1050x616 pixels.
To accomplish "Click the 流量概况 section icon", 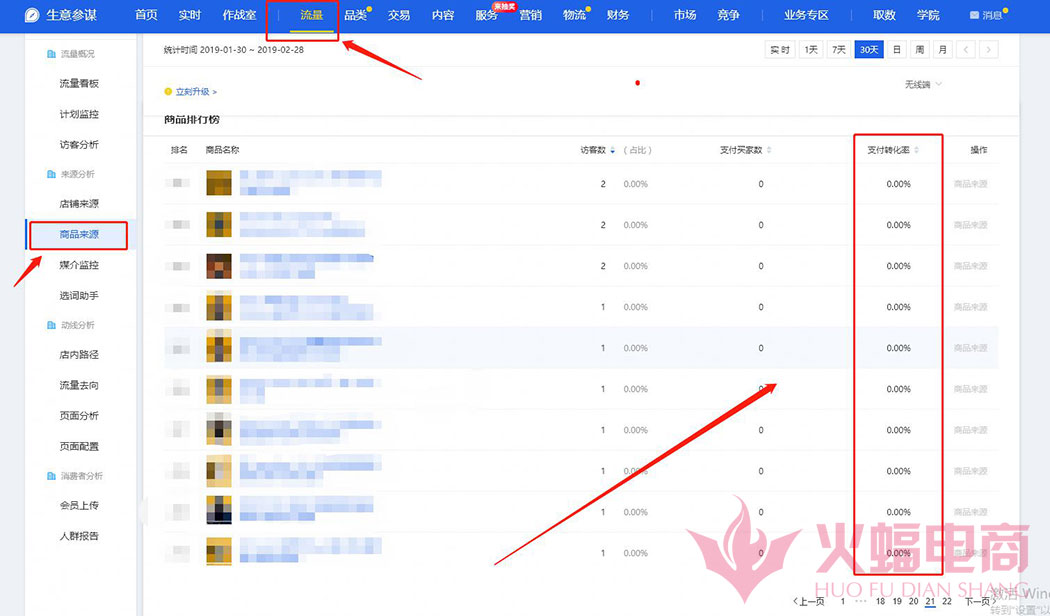I will 51,54.
